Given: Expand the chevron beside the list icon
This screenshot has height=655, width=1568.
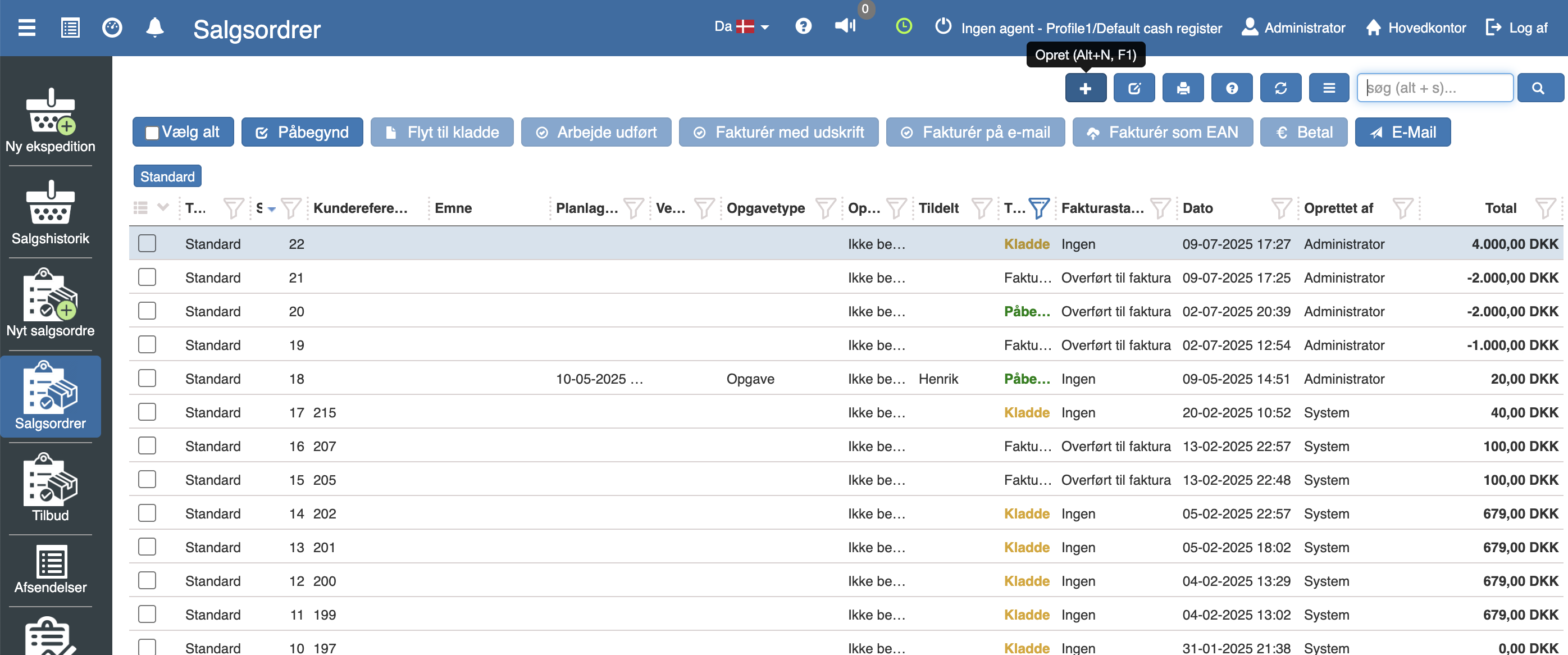Looking at the screenshot, I should pos(162,208).
